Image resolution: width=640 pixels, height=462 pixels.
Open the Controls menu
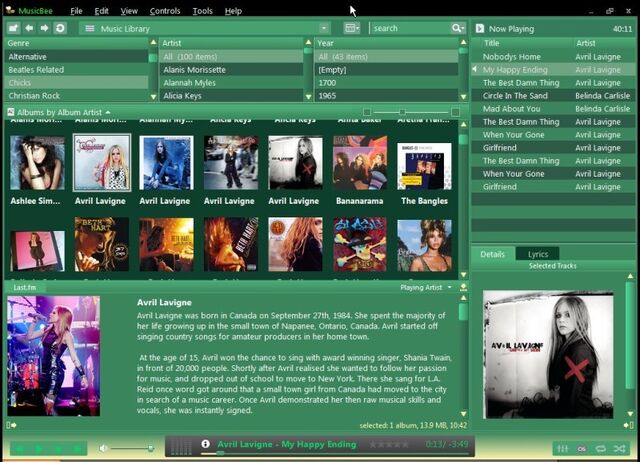tap(165, 11)
